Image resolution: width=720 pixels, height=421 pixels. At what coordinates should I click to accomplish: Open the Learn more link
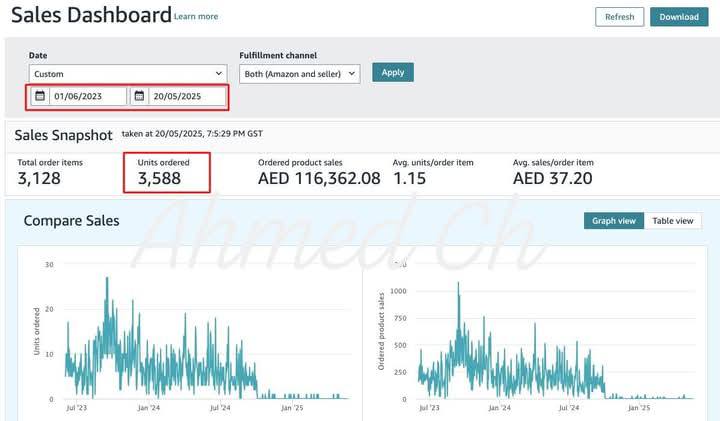click(196, 17)
